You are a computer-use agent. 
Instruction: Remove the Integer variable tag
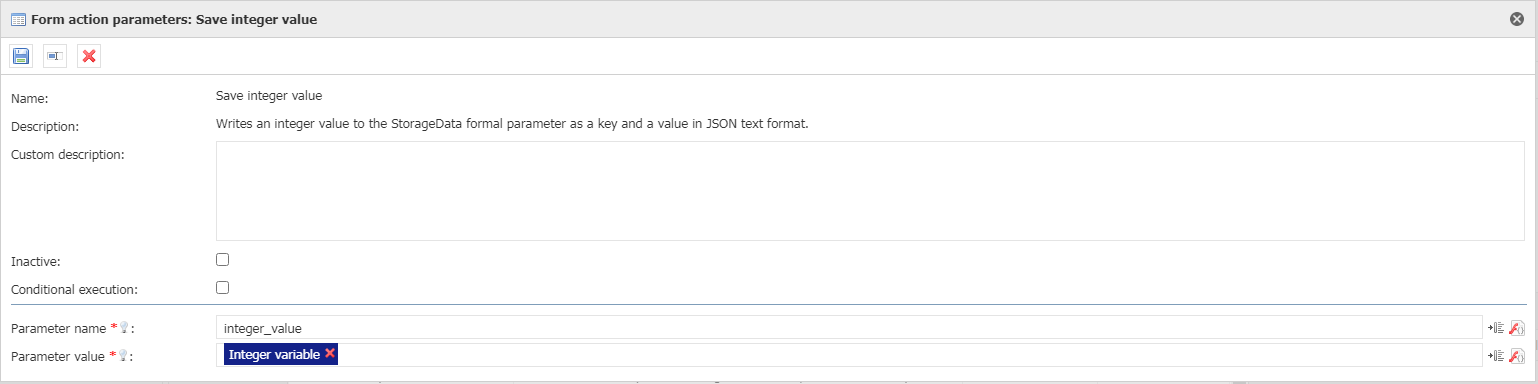coord(330,354)
